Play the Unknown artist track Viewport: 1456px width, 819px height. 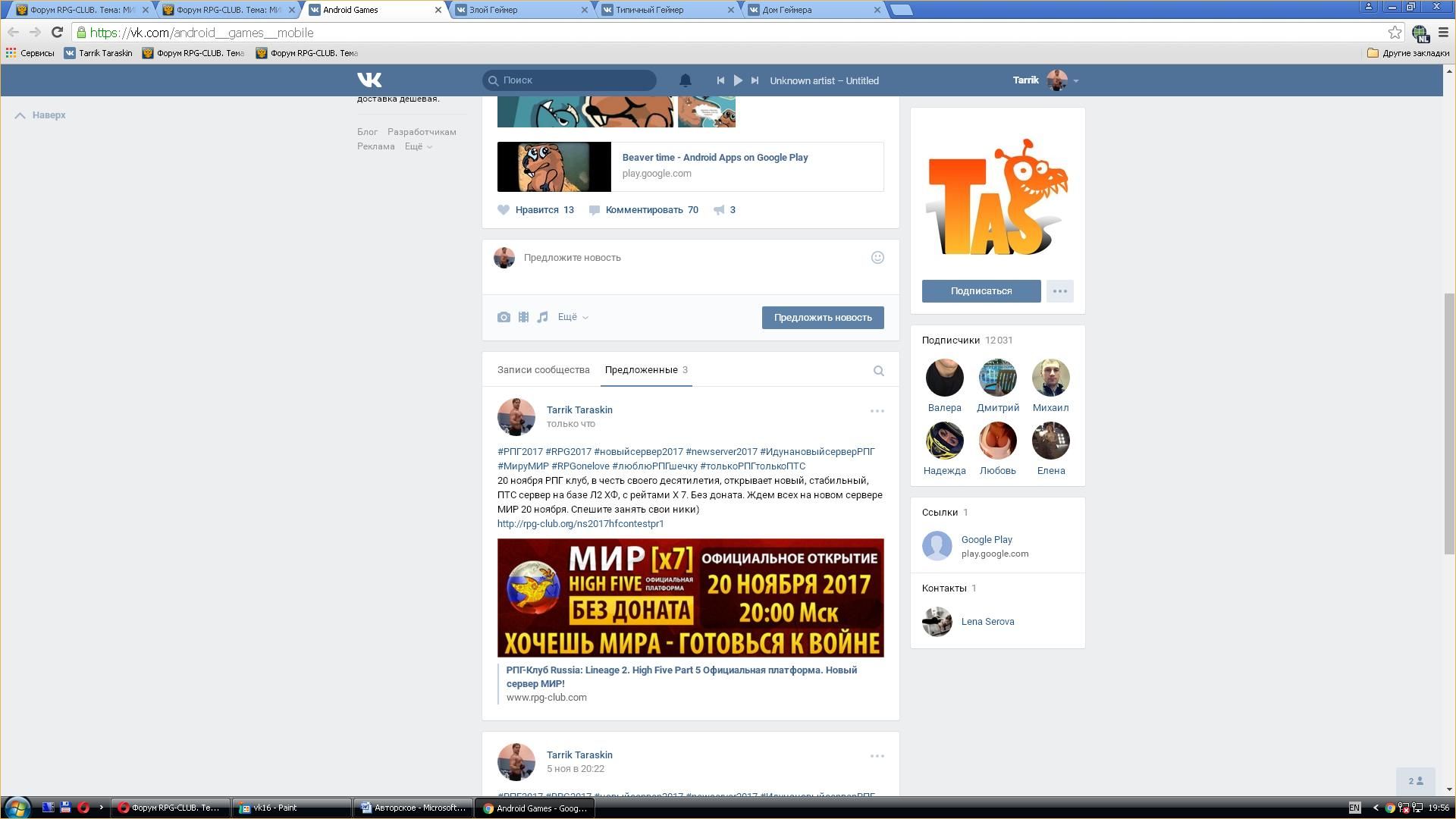coord(738,80)
